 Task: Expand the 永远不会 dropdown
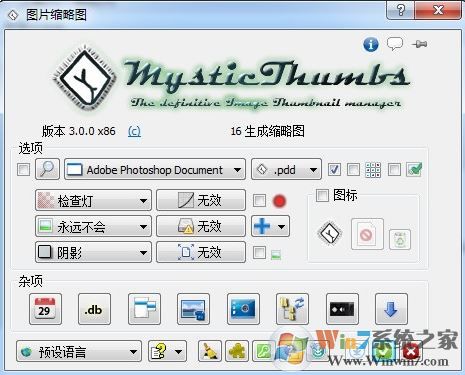pos(93,226)
